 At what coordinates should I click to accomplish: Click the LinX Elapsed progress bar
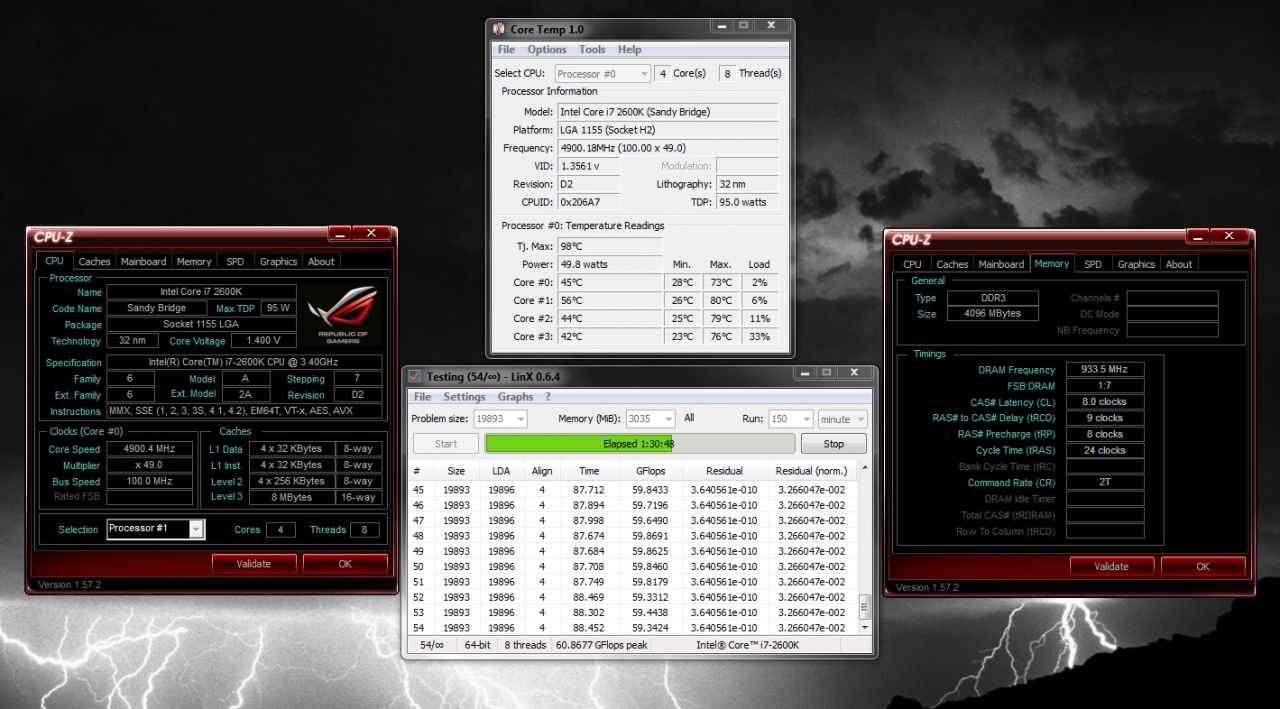click(x=640, y=444)
